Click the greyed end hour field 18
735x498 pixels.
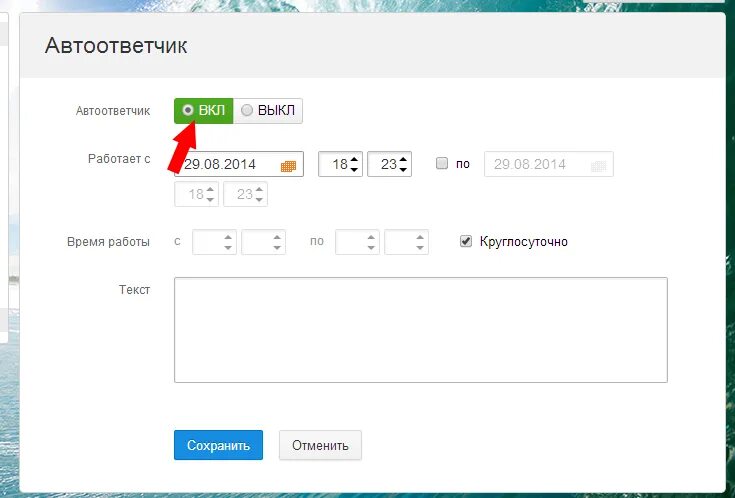(196, 194)
